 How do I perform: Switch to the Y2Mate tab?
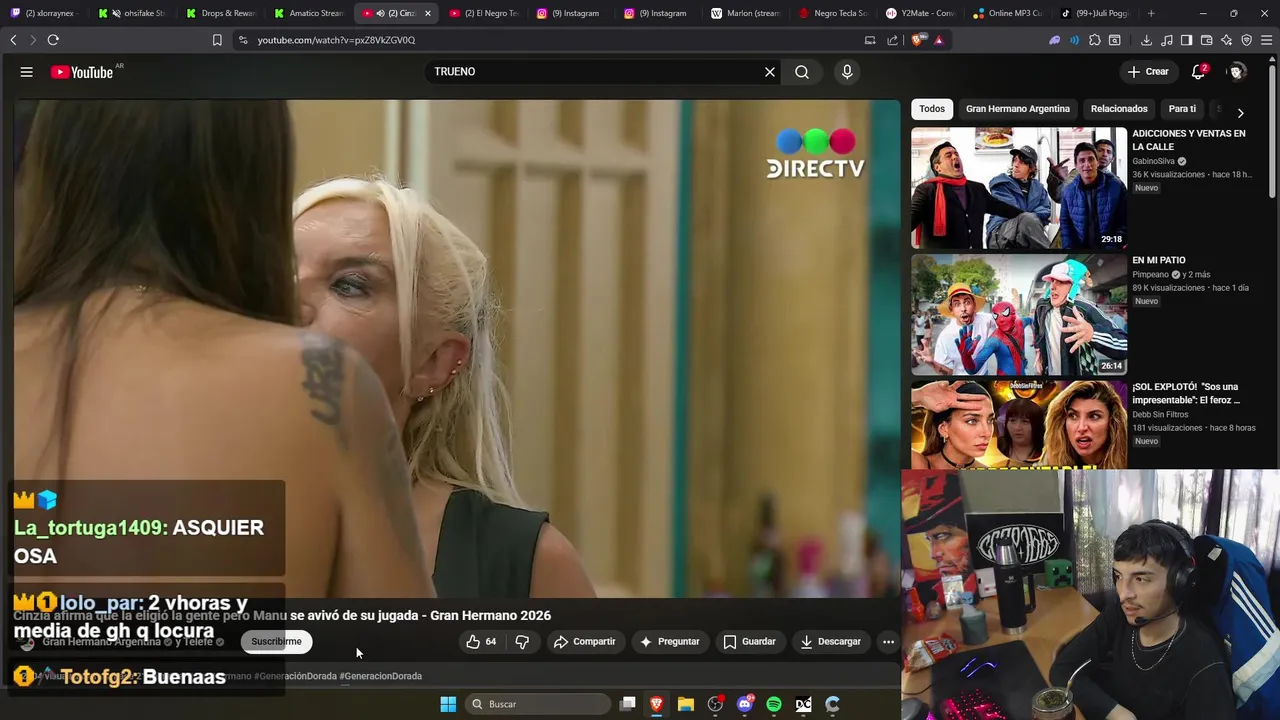pyautogui.click(x=923, y=13)
